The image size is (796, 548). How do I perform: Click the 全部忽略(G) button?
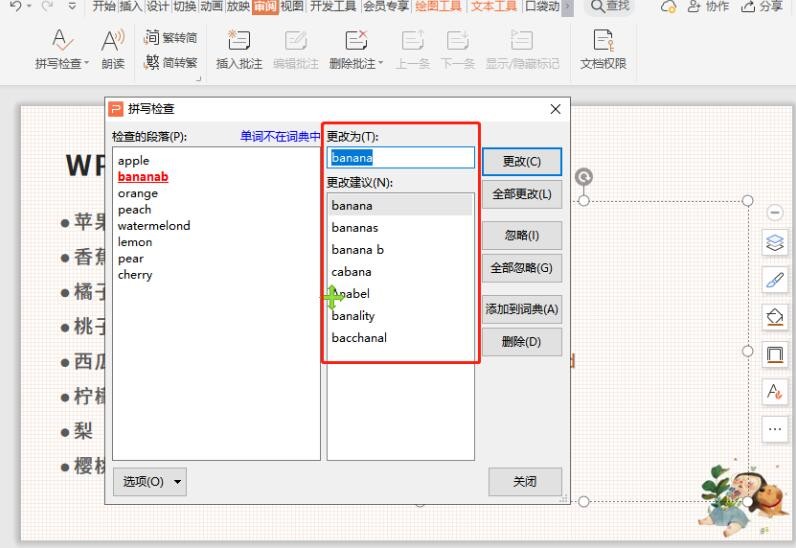[x=522, y=268]
